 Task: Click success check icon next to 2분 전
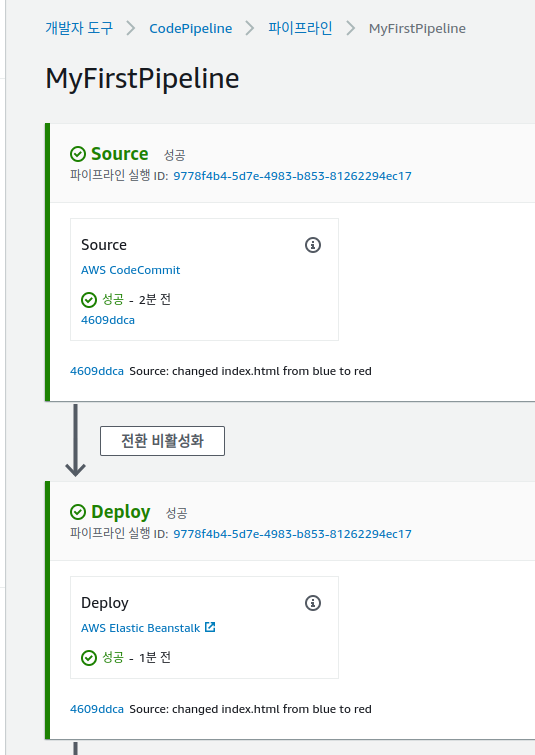pyautogui.click(x=89, y=300)
